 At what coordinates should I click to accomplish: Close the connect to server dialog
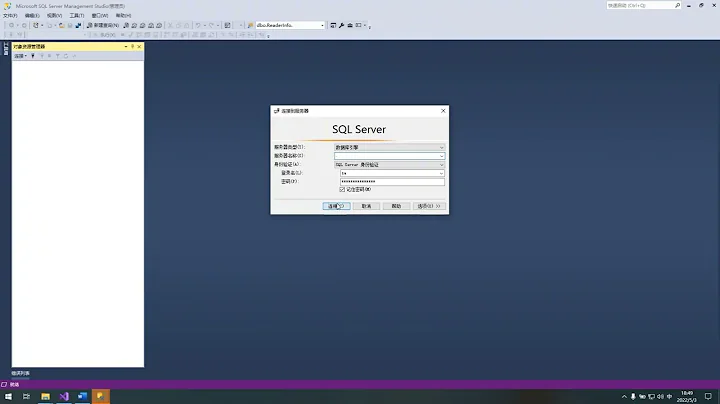[443, 111]
